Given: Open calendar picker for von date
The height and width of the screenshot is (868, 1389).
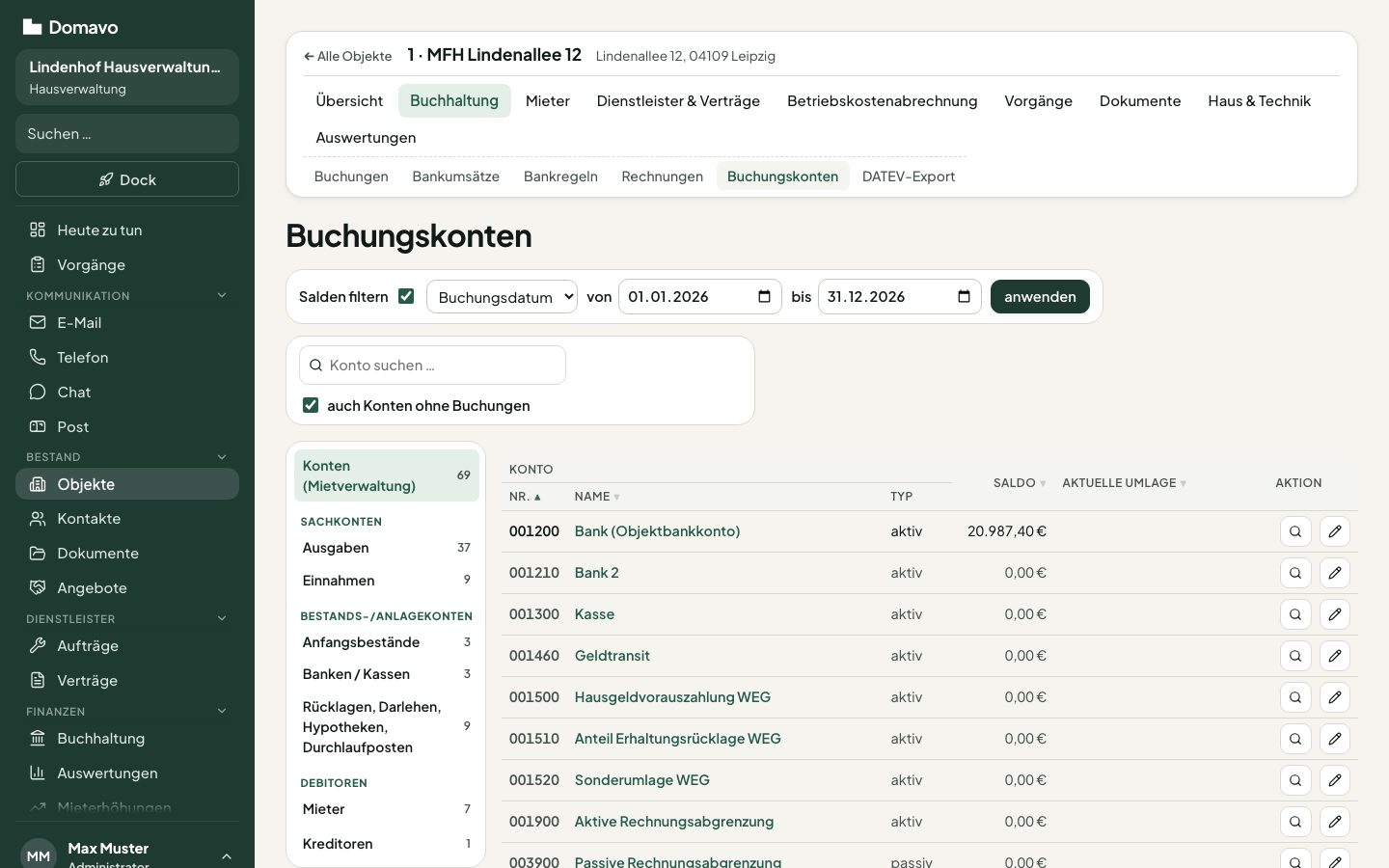Looking at the screenshot, I should [764, 297].
